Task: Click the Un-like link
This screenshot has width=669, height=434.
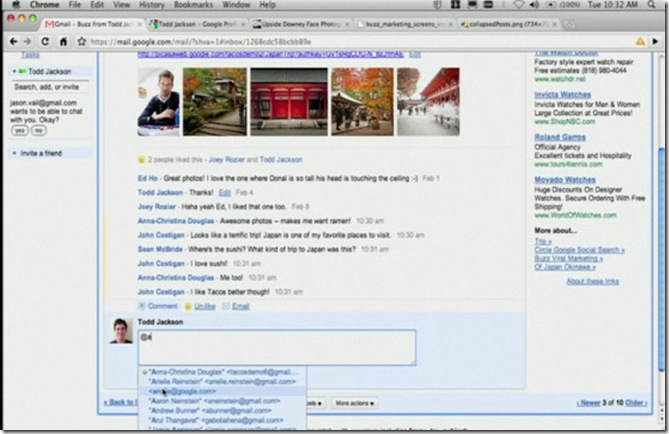Action: click(205, 306)
